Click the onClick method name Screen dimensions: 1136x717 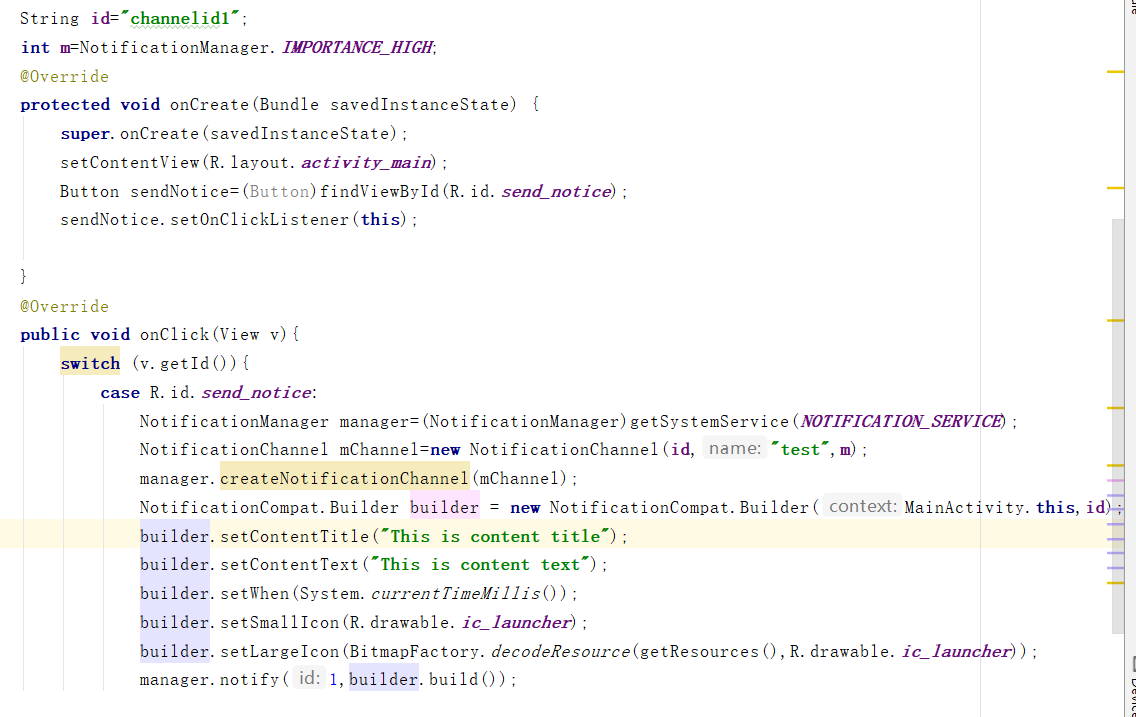pyautogui.click(x=175, y=334)
